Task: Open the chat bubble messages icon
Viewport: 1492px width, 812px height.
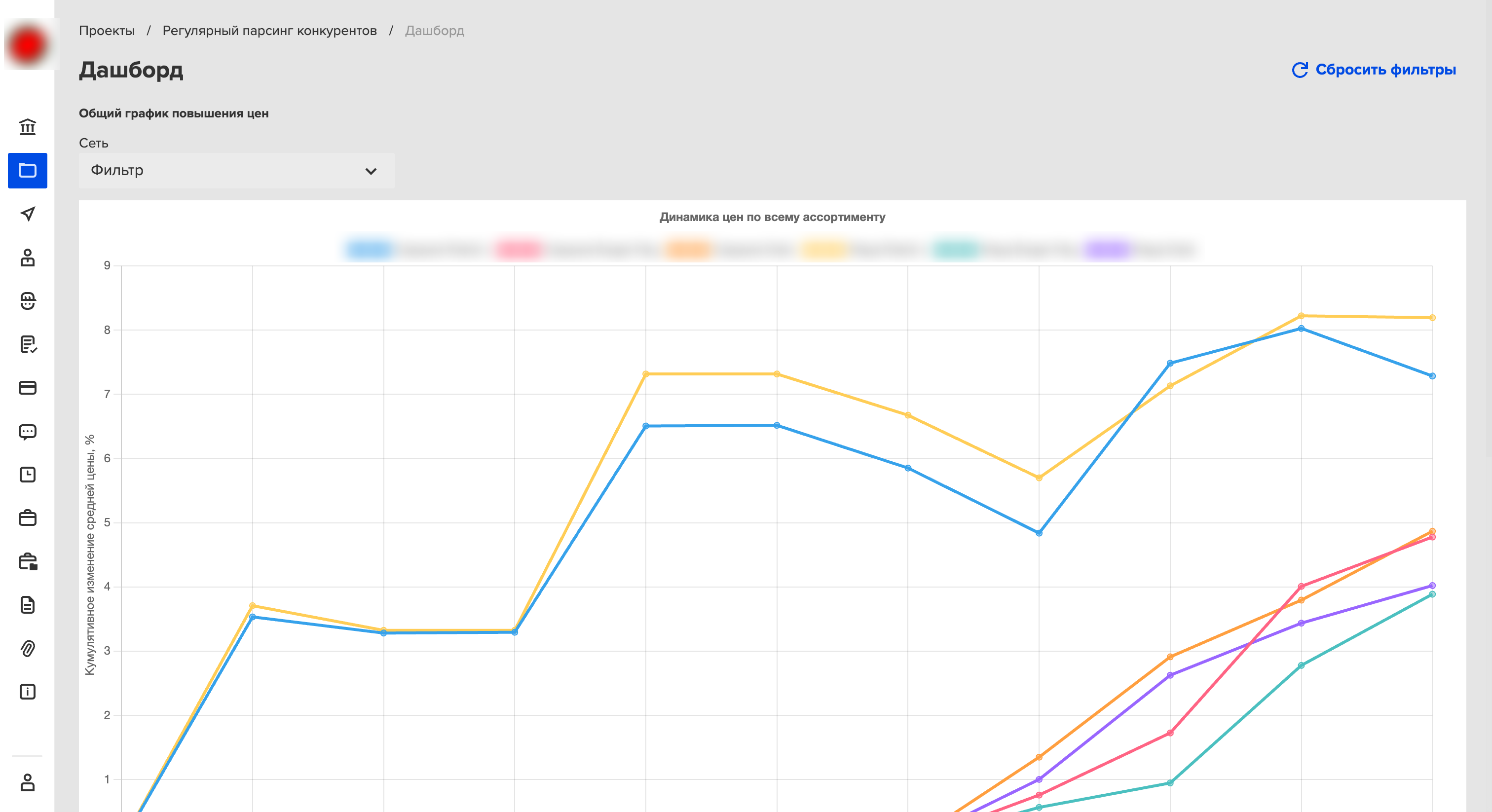Action: [27, 432]
